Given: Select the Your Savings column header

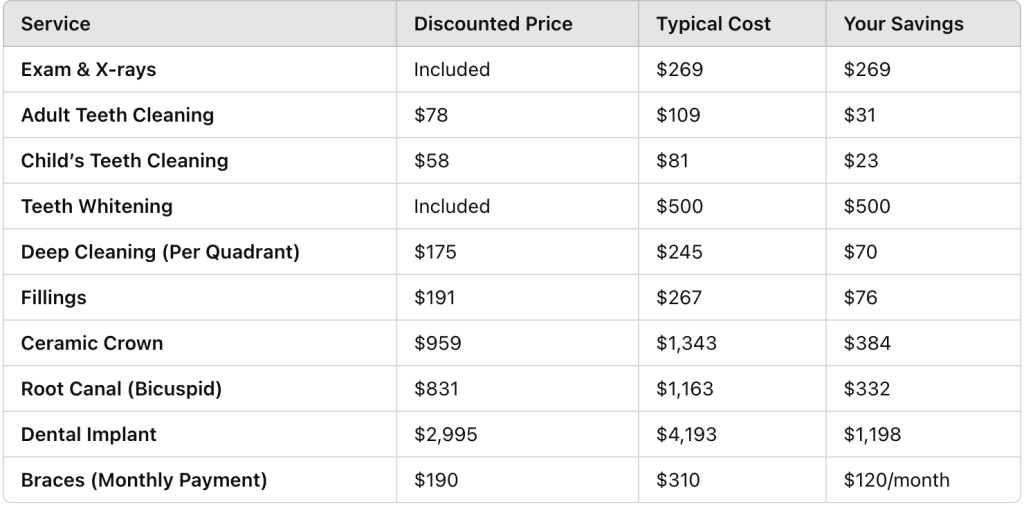Looking at the screenshot, I should coord(903,24).
